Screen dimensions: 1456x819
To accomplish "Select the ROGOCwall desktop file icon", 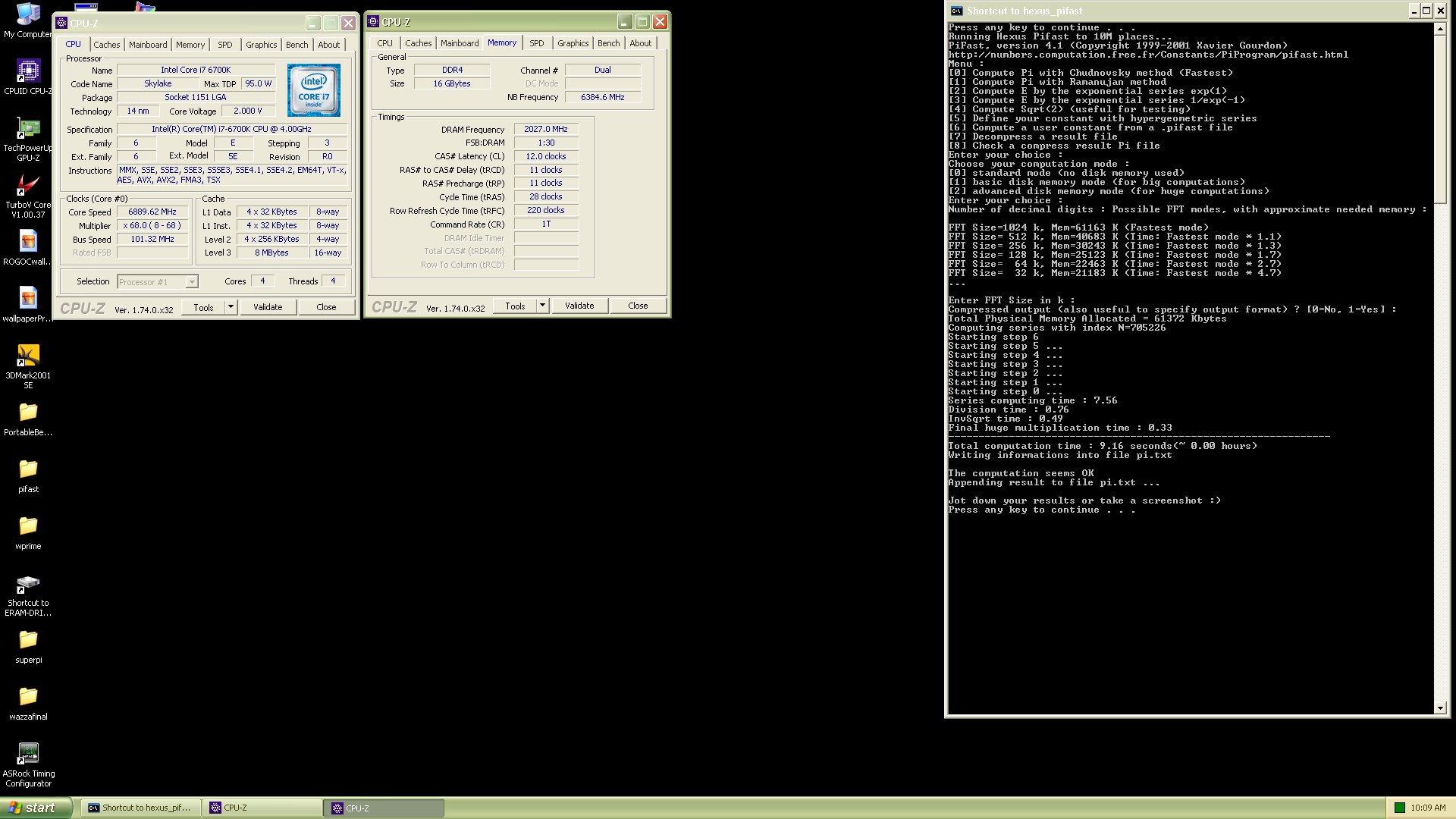I will [x=28, y=248].
